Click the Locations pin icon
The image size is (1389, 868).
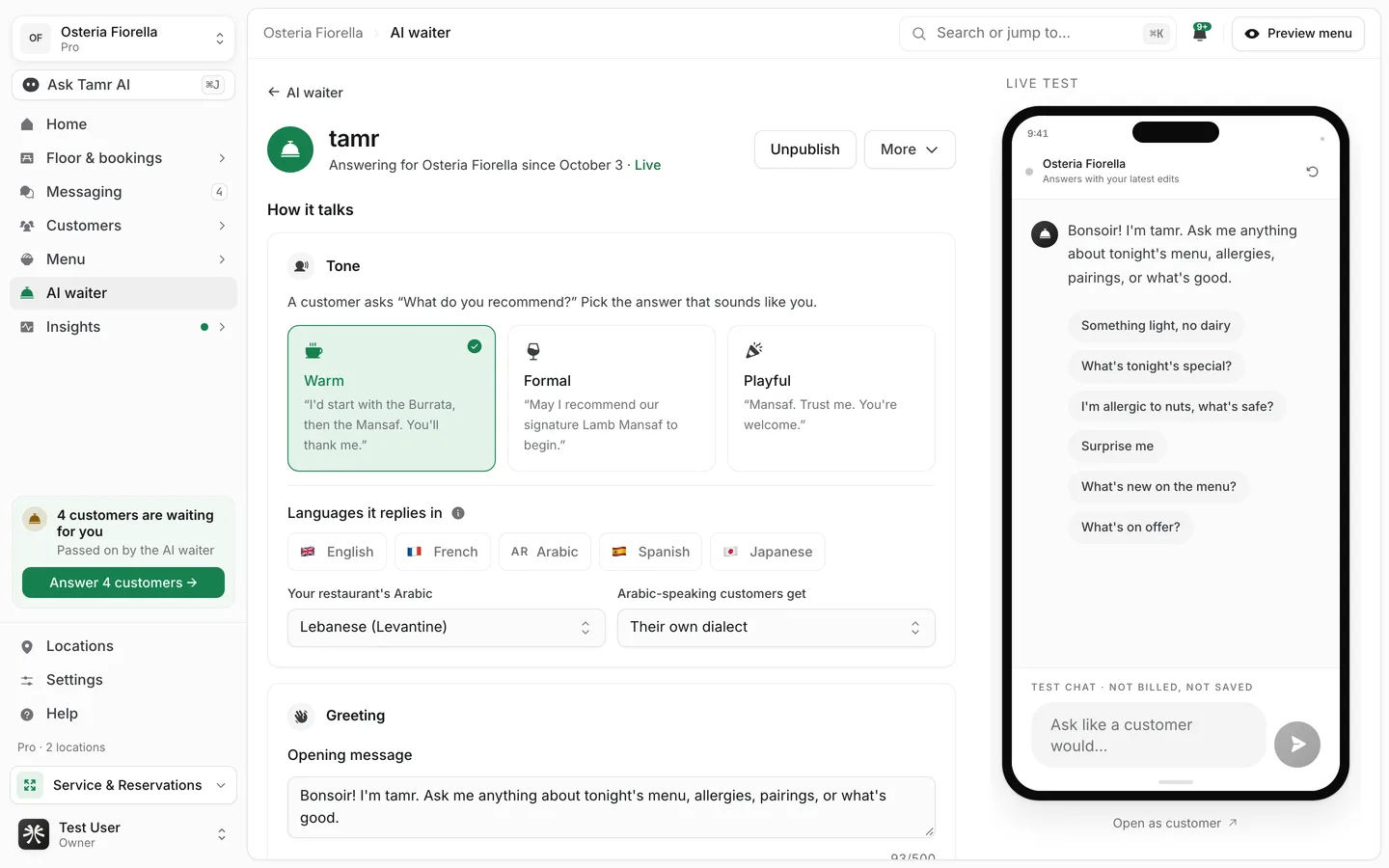coord(27,646)
